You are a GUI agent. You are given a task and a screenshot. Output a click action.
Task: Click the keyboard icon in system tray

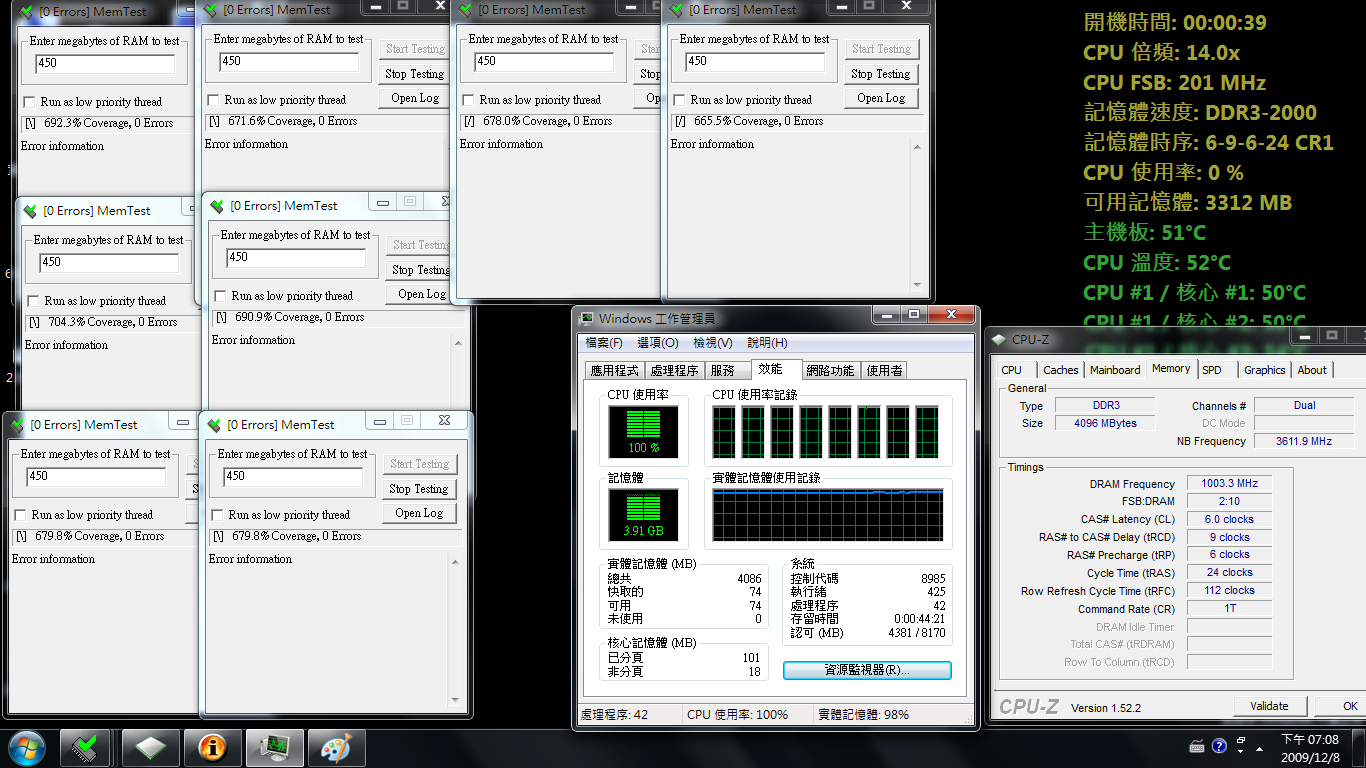(1197, 746)
